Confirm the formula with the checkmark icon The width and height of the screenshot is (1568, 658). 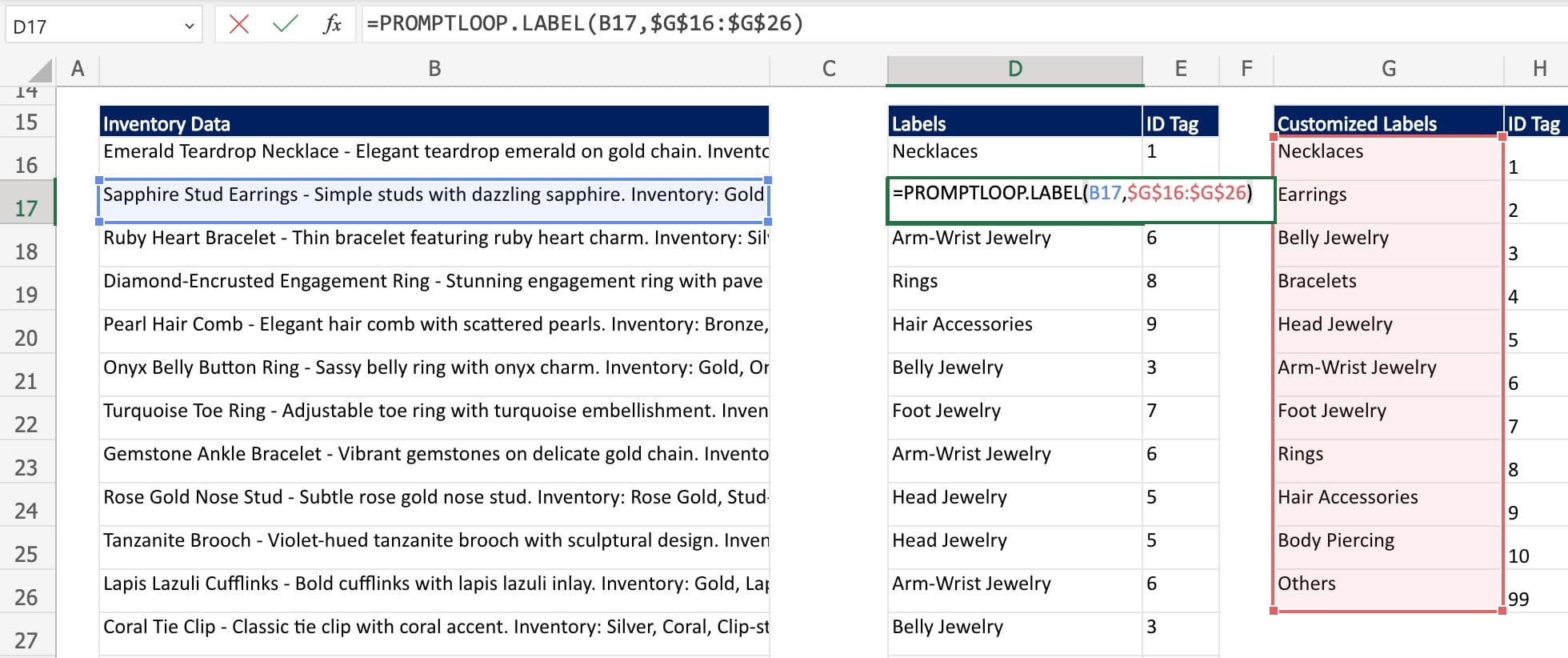[x=285, y=24]
